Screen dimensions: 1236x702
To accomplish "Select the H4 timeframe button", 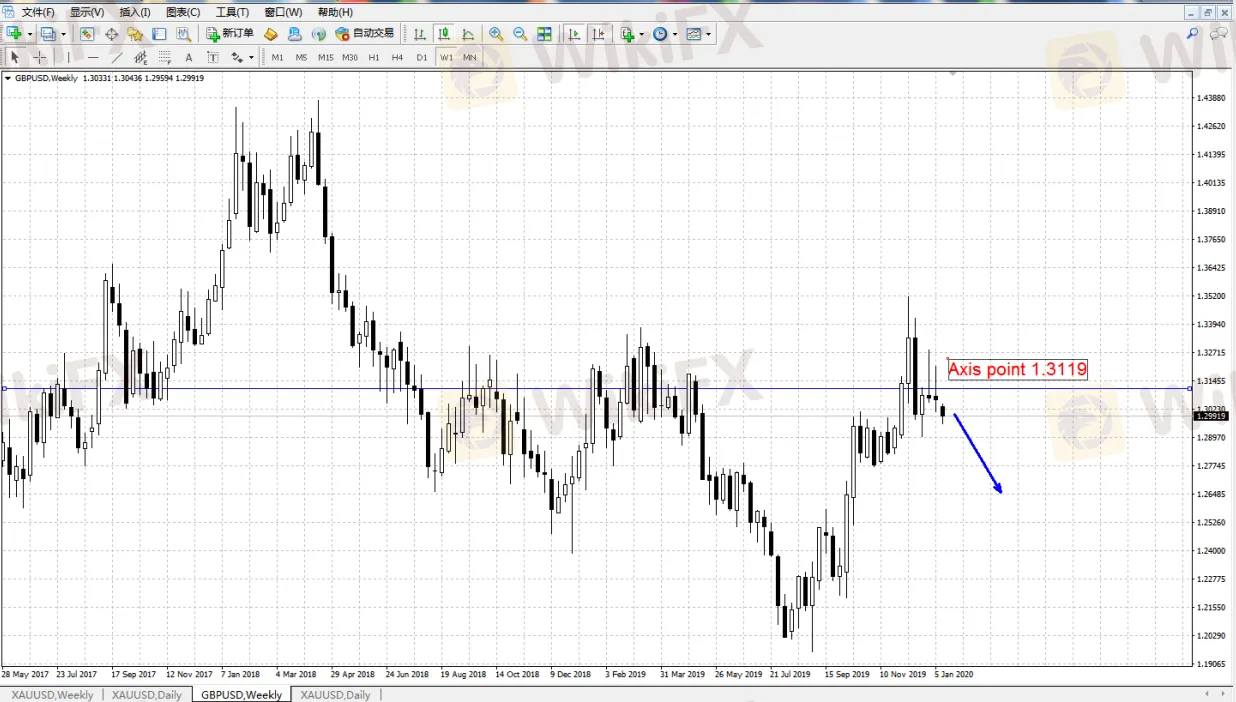I will [x=397, y=58].
